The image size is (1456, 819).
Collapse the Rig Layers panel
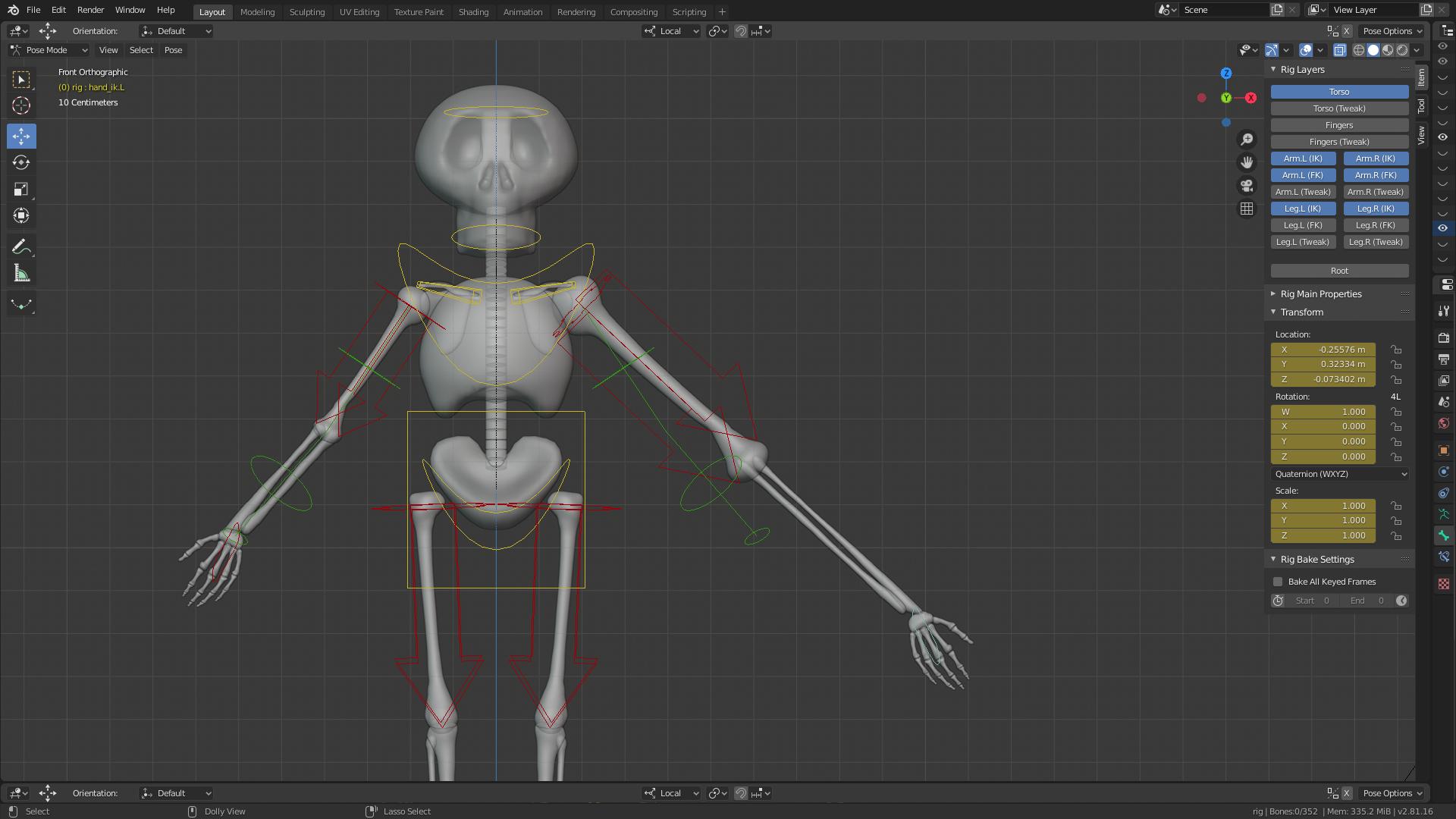1302,70
